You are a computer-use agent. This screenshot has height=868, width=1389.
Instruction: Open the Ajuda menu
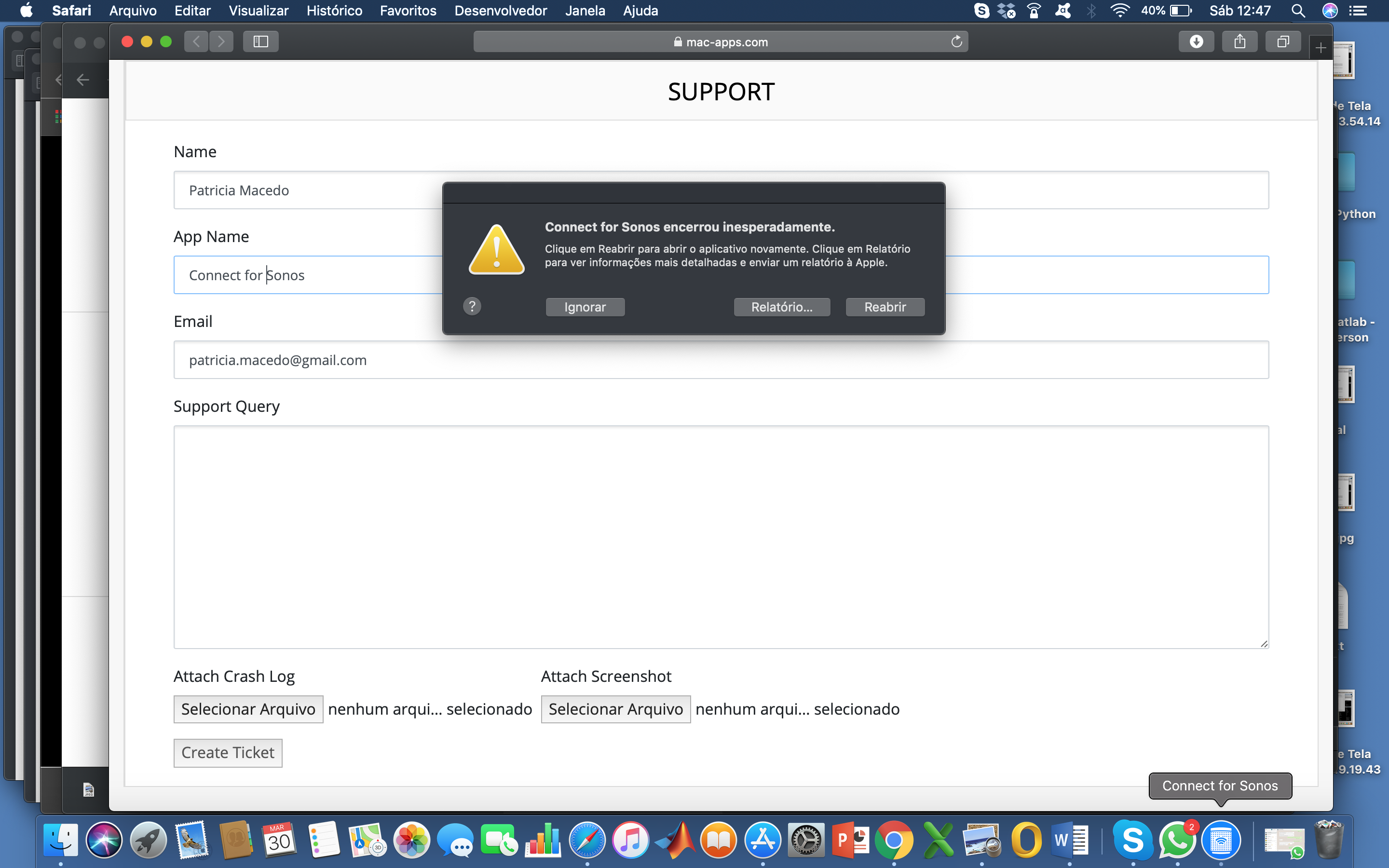(640, 10)
